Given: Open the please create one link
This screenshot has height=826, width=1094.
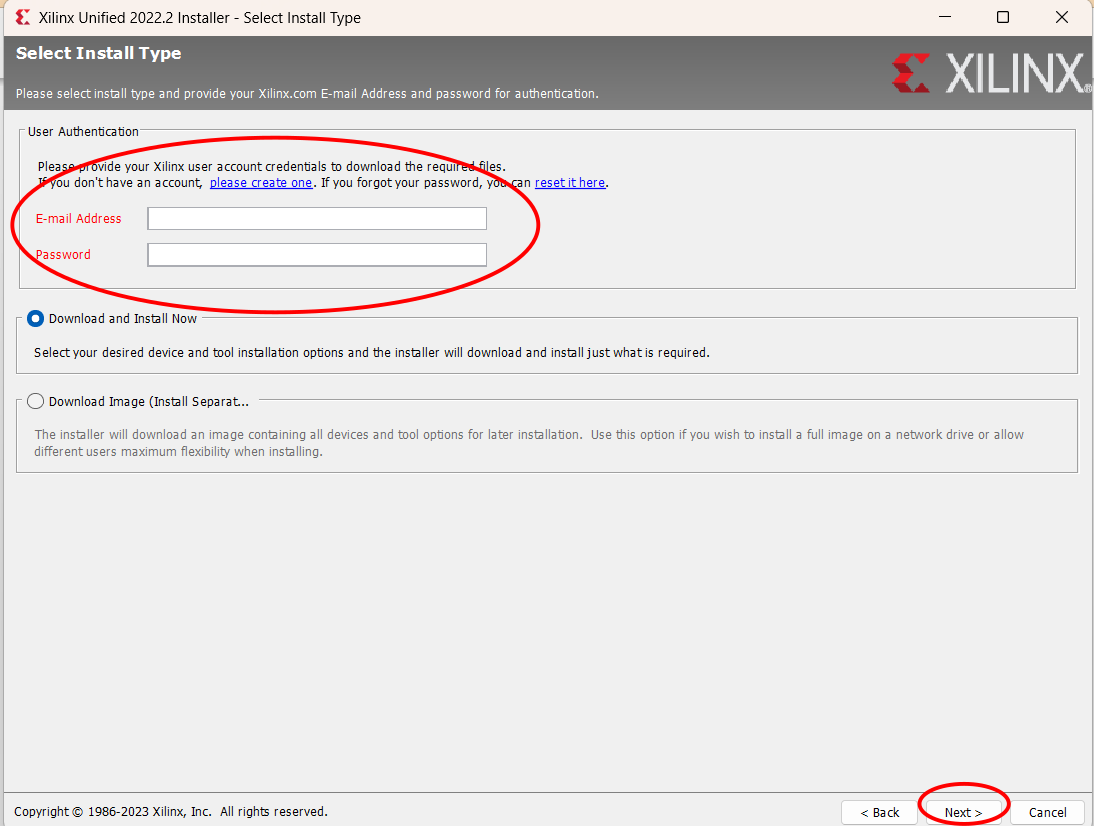Looking at the screenshot, I should (x=261, y=182).
